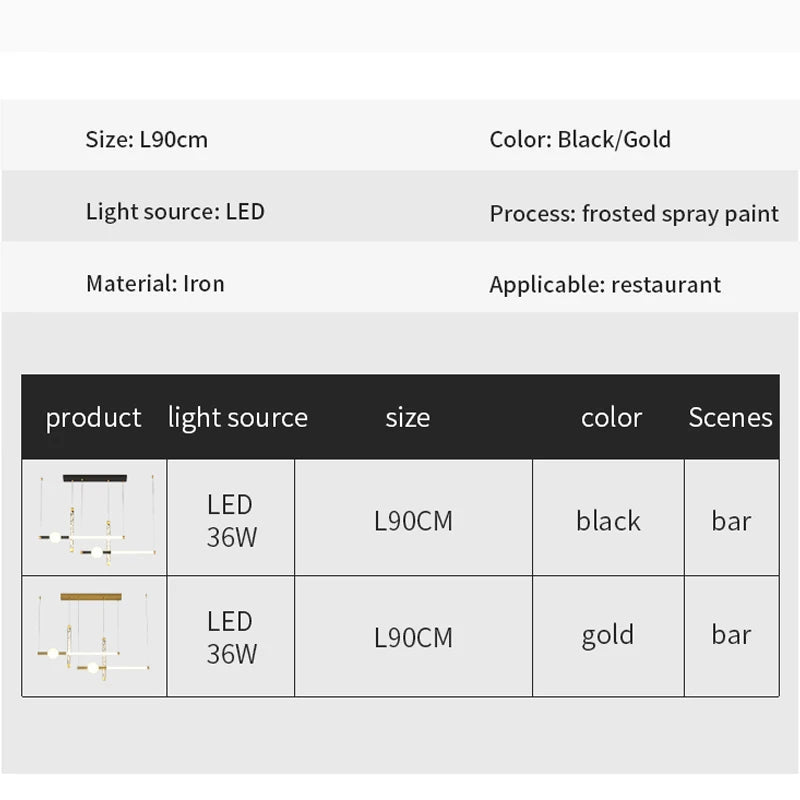Click the 'black' color table cell
This screenshot has height=800, width=800.
click(x=608, y=521)
